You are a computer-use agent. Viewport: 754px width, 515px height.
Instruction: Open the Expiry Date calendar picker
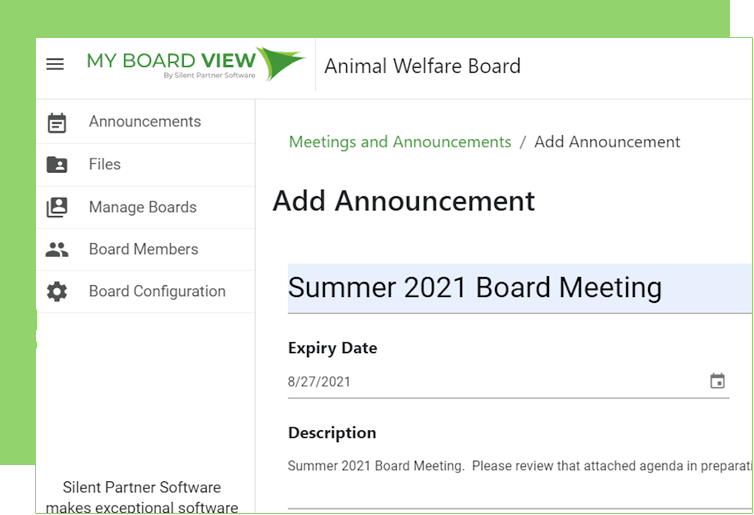717,381
